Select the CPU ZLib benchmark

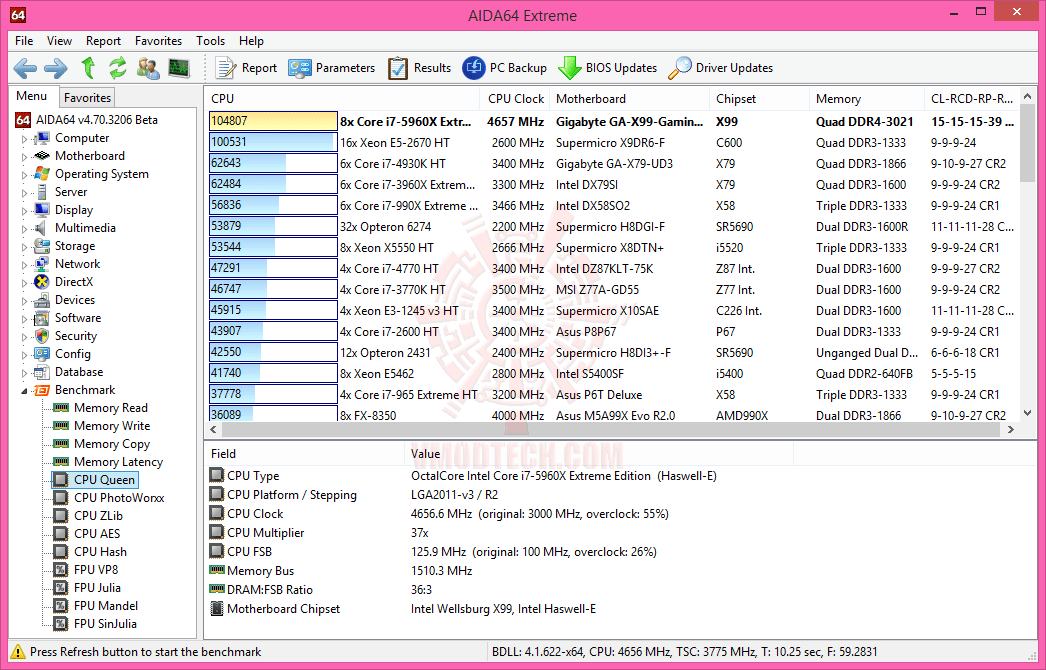(x=98, y=516)
